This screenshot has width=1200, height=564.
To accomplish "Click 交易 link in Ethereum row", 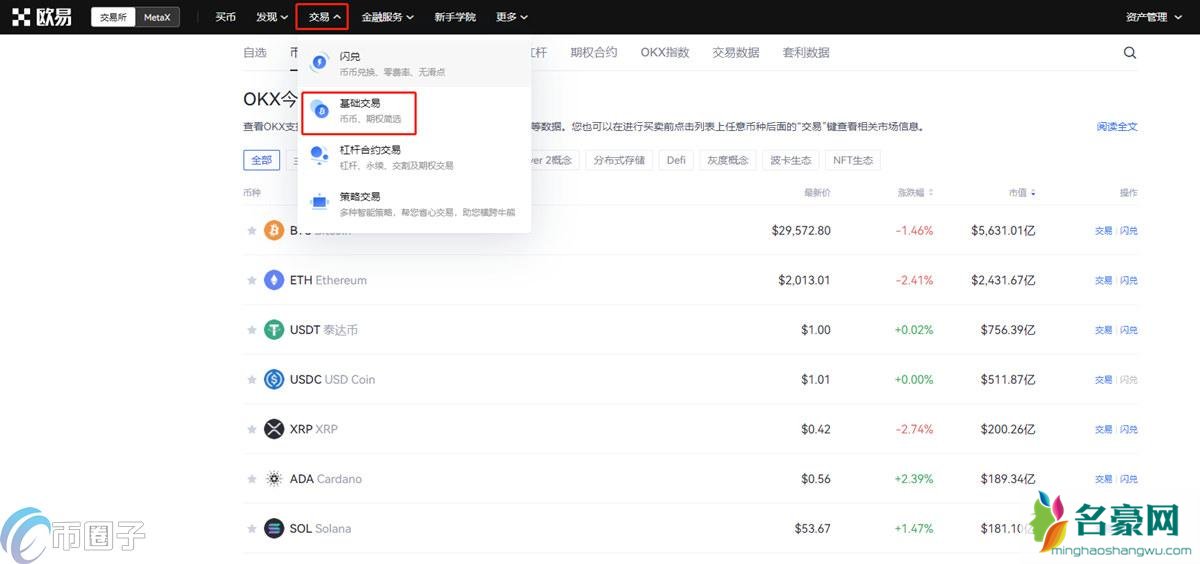I will point(1103,280).
